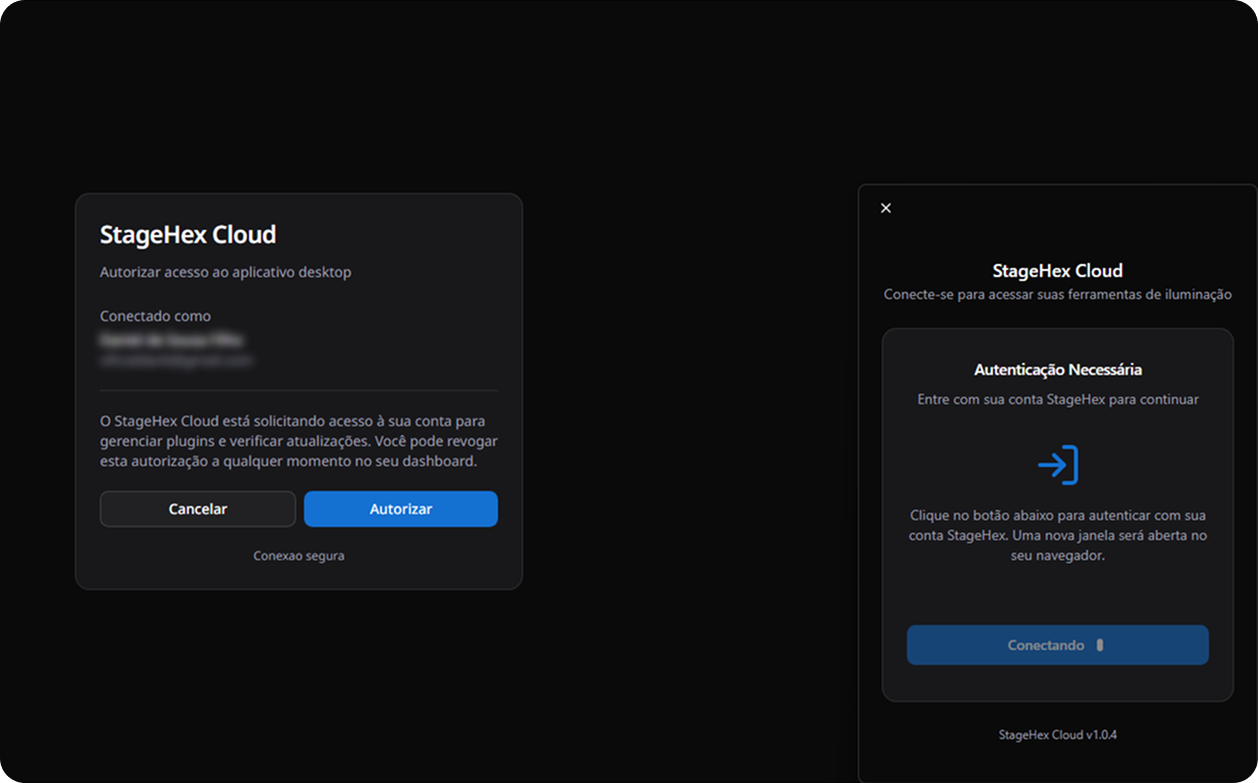Viewport: 1258px width, 783px height.
Task: Click the Conectado como label
Action: click(x=155, y=316)
